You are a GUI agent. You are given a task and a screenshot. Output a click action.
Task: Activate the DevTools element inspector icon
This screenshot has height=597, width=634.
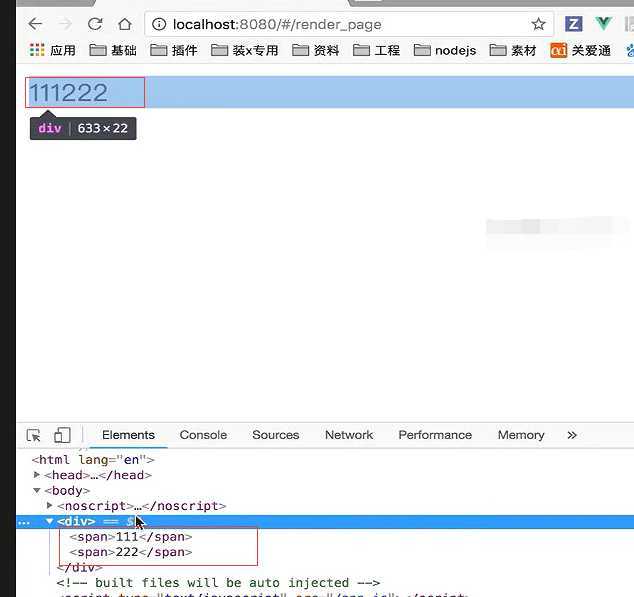click(34, 435)
